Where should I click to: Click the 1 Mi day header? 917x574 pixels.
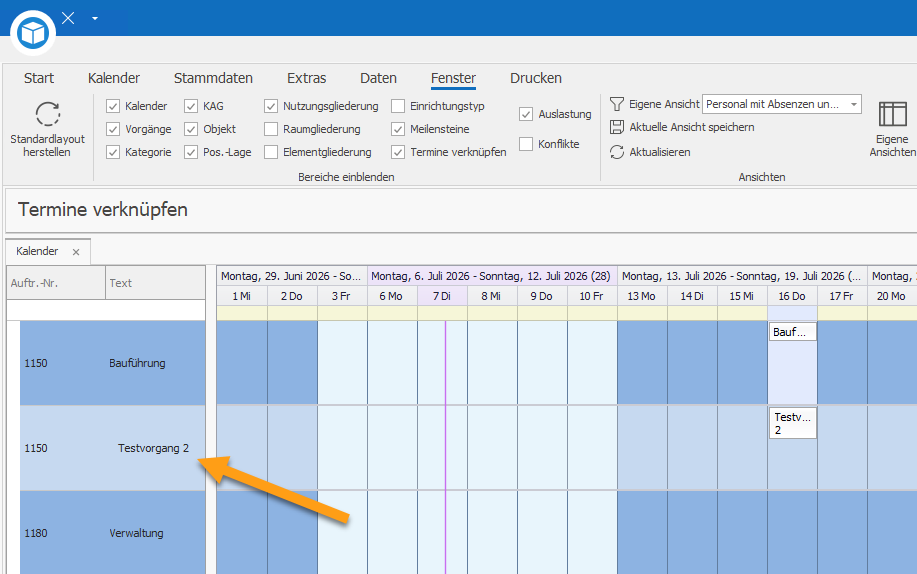pyautogui.click(x=242, y=296)
